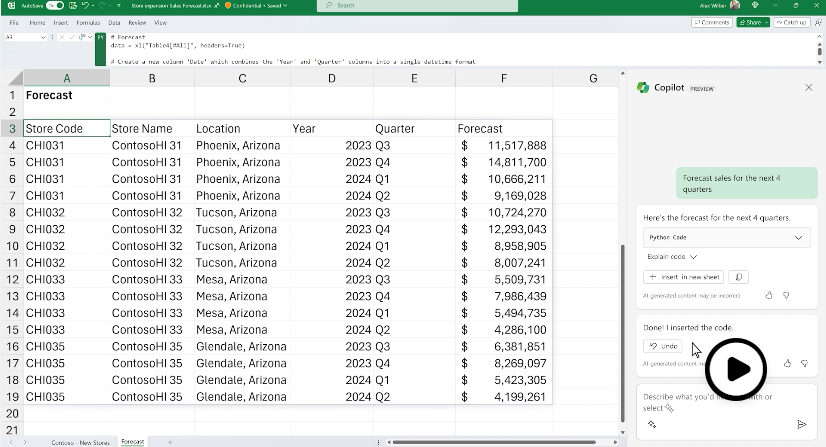Click the orange Confidential shield icon
Image resolution: width=826 pixels, height=447 pixels.
[228, 5]
